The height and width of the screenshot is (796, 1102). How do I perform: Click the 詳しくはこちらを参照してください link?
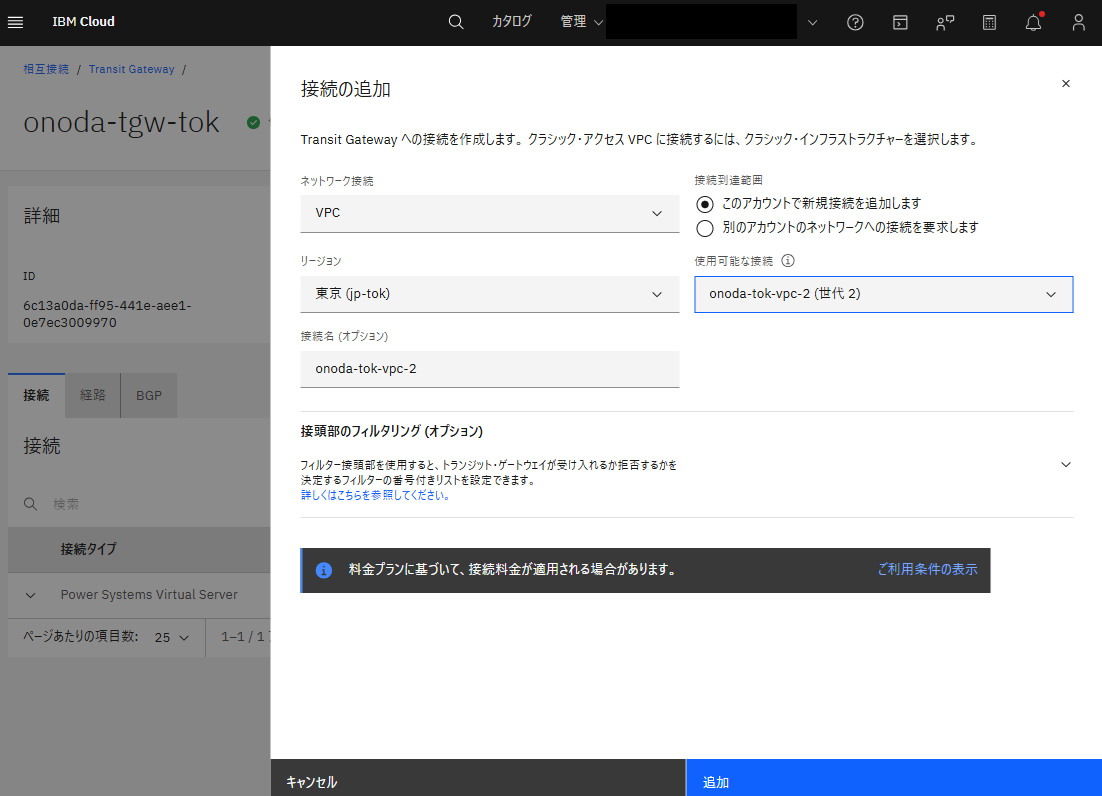pos(375,495)
